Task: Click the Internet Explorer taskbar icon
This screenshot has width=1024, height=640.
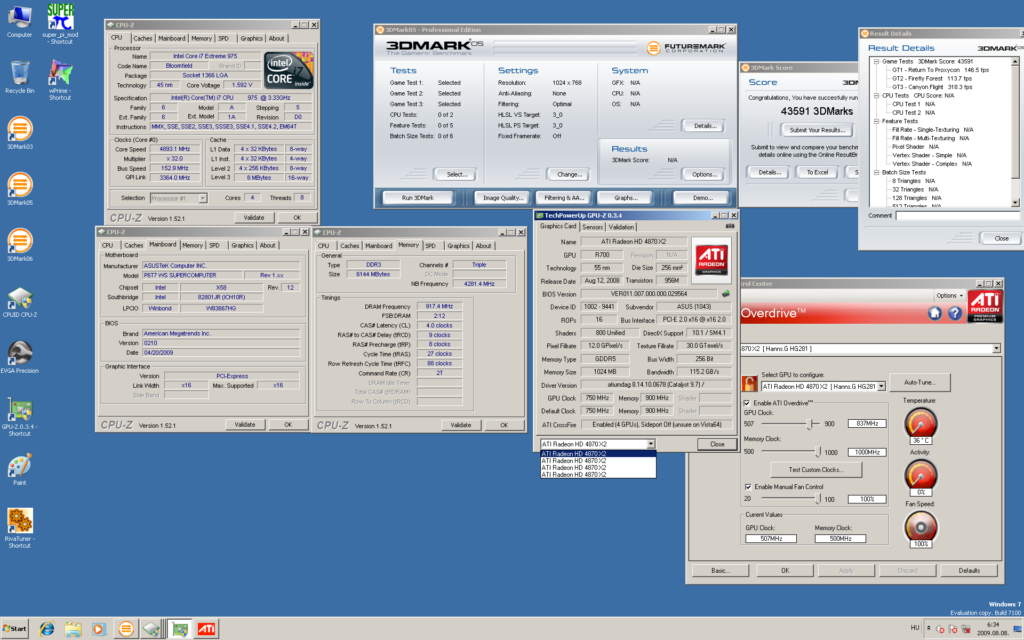Action: (x=47, y=629)
